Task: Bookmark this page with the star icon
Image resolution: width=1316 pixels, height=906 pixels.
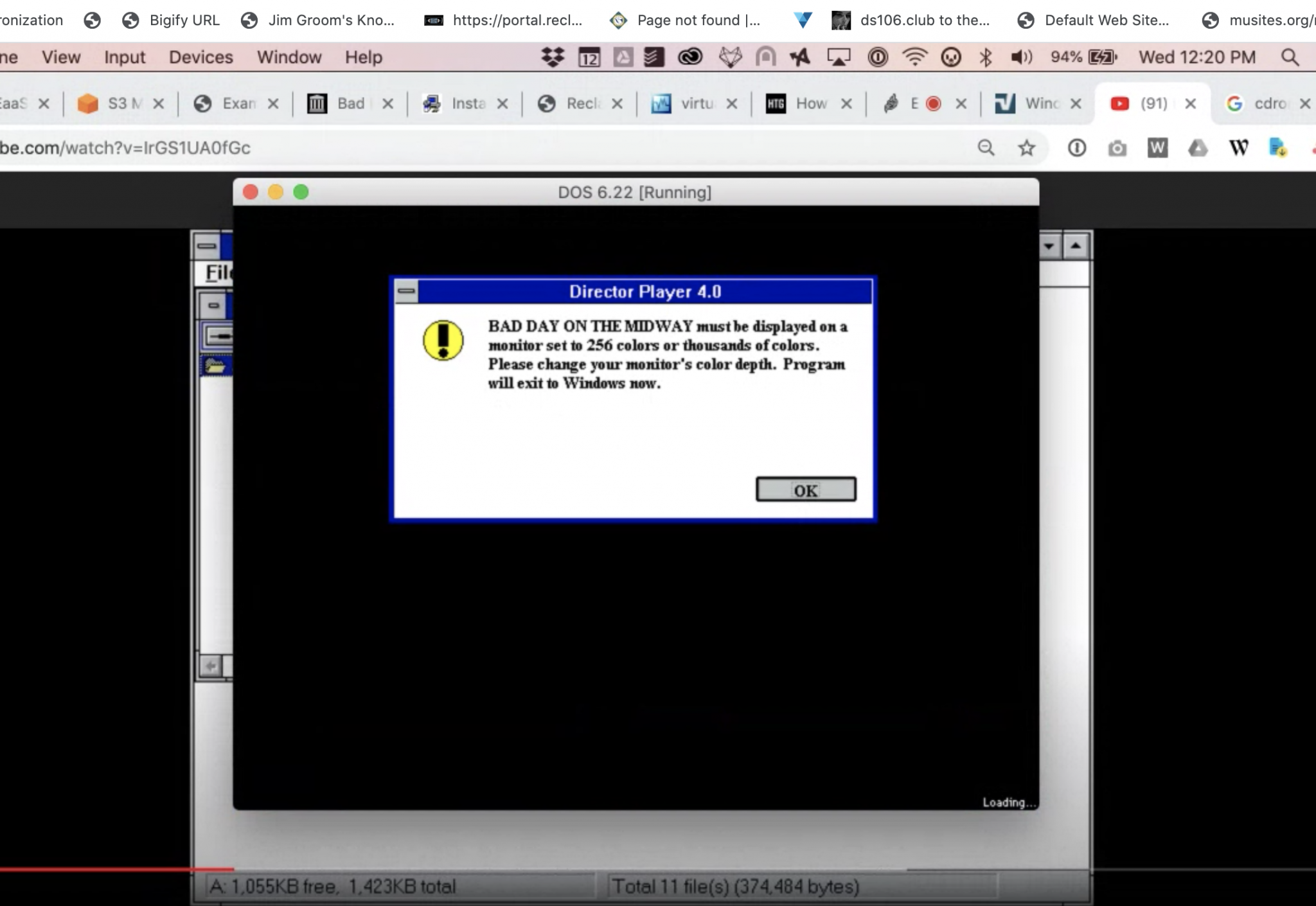Action: click(x=1026, y=148)
